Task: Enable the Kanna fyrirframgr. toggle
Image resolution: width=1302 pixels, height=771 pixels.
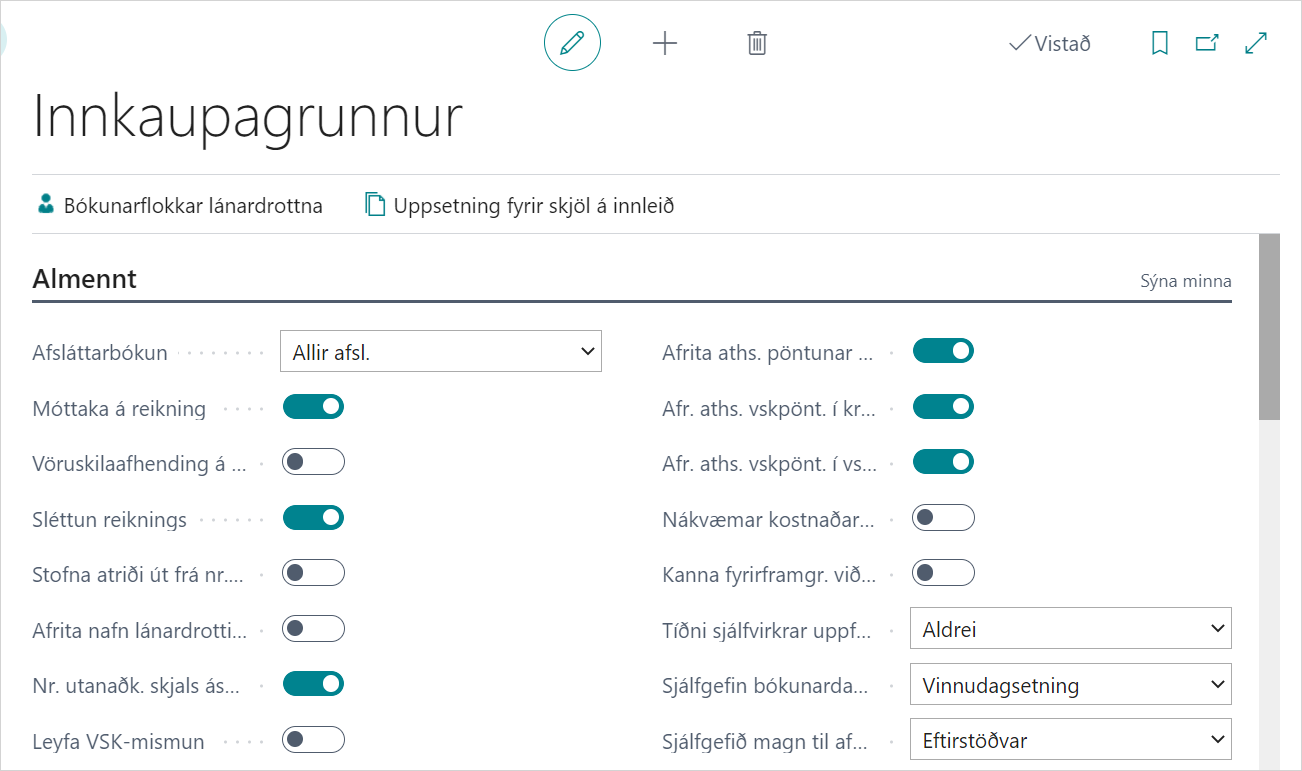Action: [x=943, y=574]
